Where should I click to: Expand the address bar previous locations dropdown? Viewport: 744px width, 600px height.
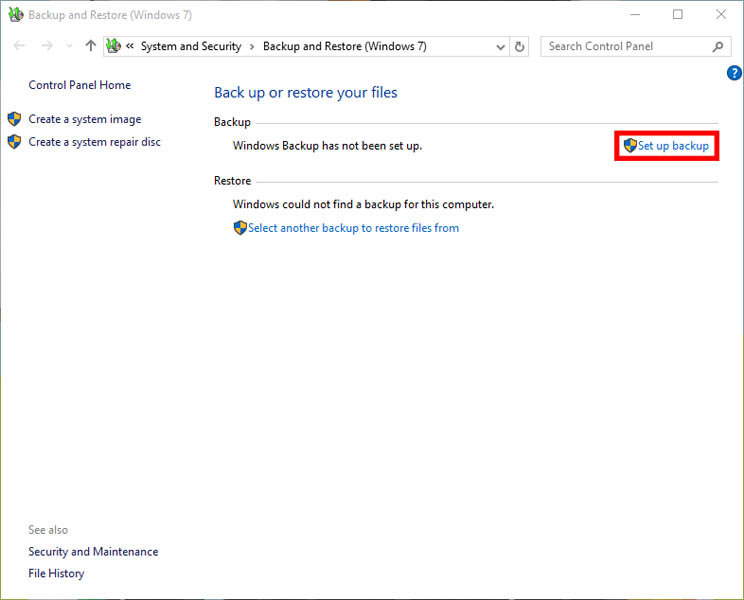coord(501,46)
